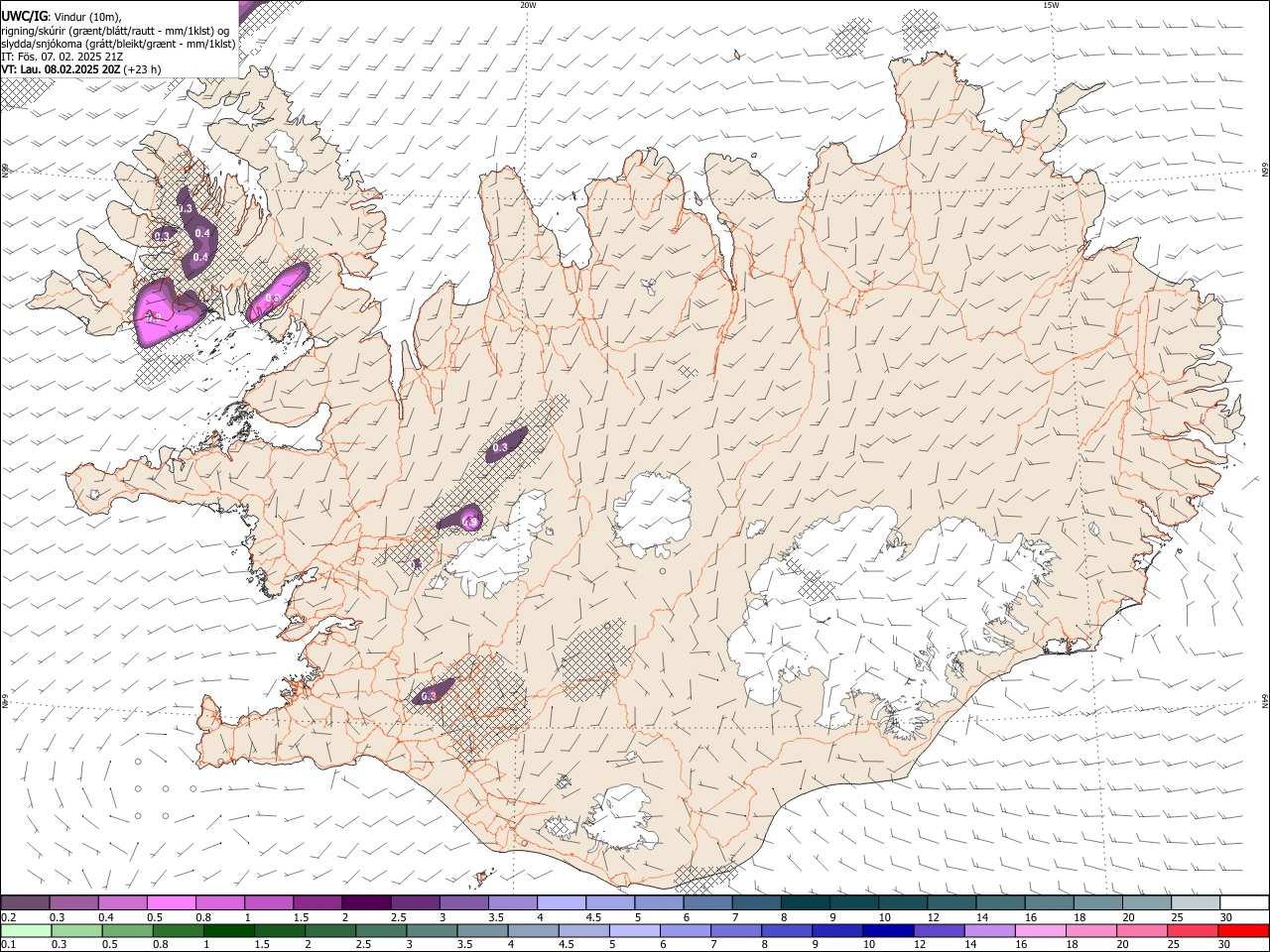
Task: Click the pale green lower swatch at 0.1
Action: coord(26,931)
